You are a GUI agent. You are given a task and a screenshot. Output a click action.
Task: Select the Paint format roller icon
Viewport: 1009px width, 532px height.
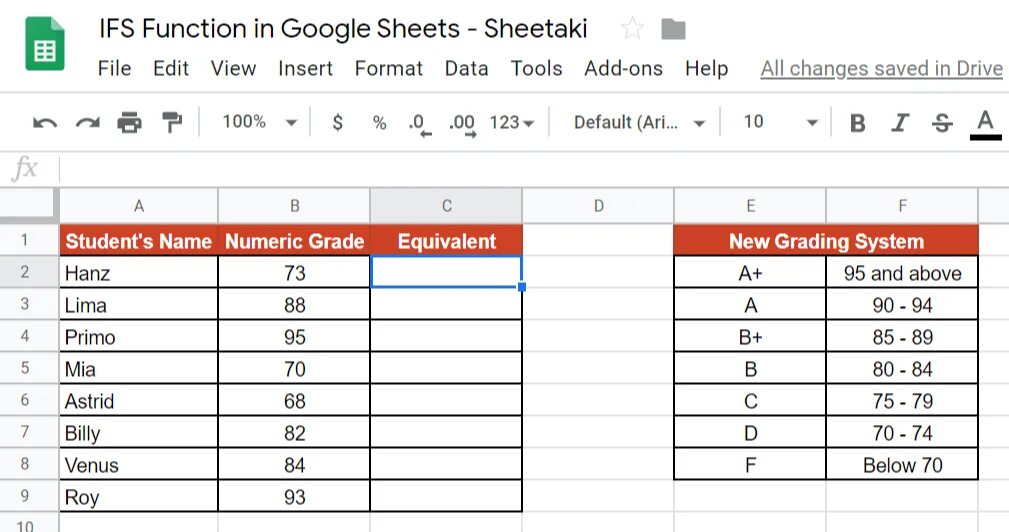[172, 122]
